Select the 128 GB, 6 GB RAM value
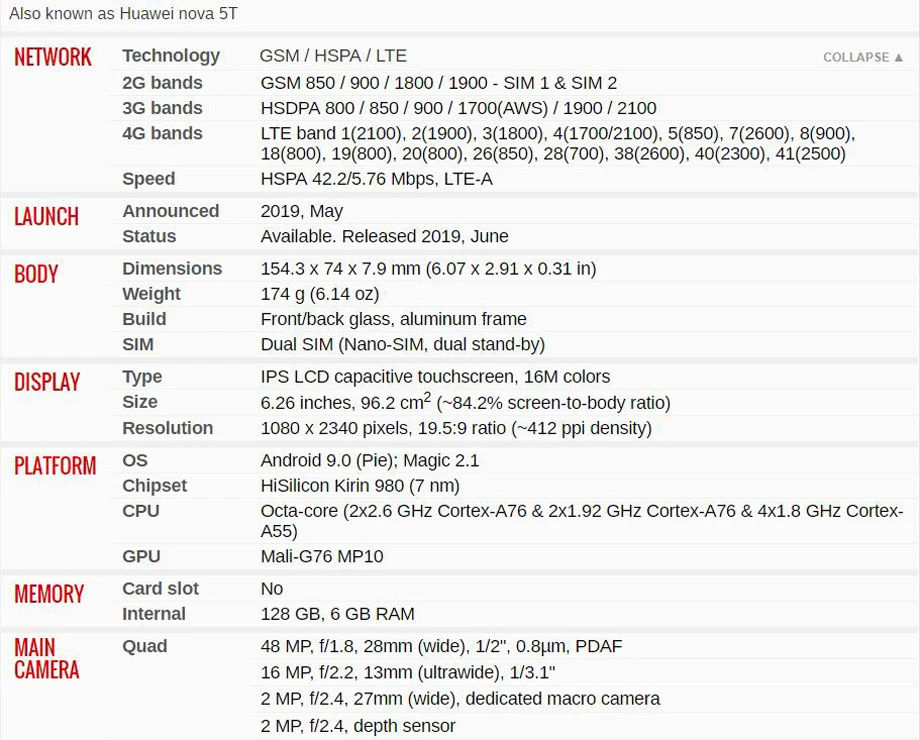Viewport: 920px width, 740px height. 337,614
